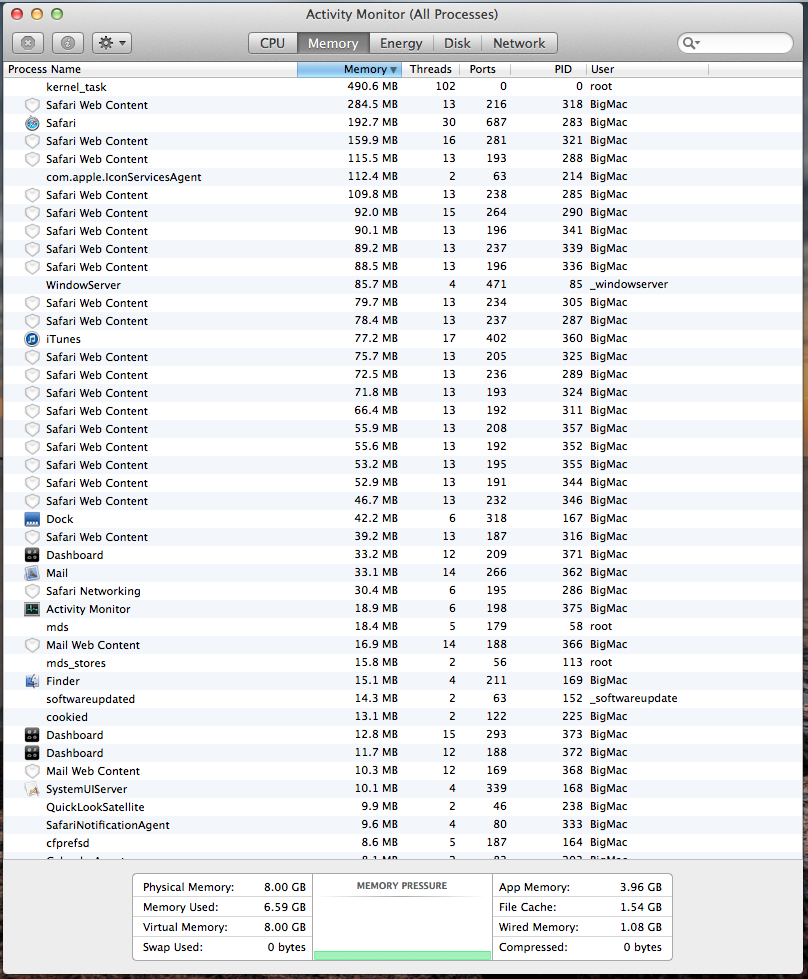Select the QuickLookSatellite process
This screenshot has height=979, width=808.
coord(403,807)
